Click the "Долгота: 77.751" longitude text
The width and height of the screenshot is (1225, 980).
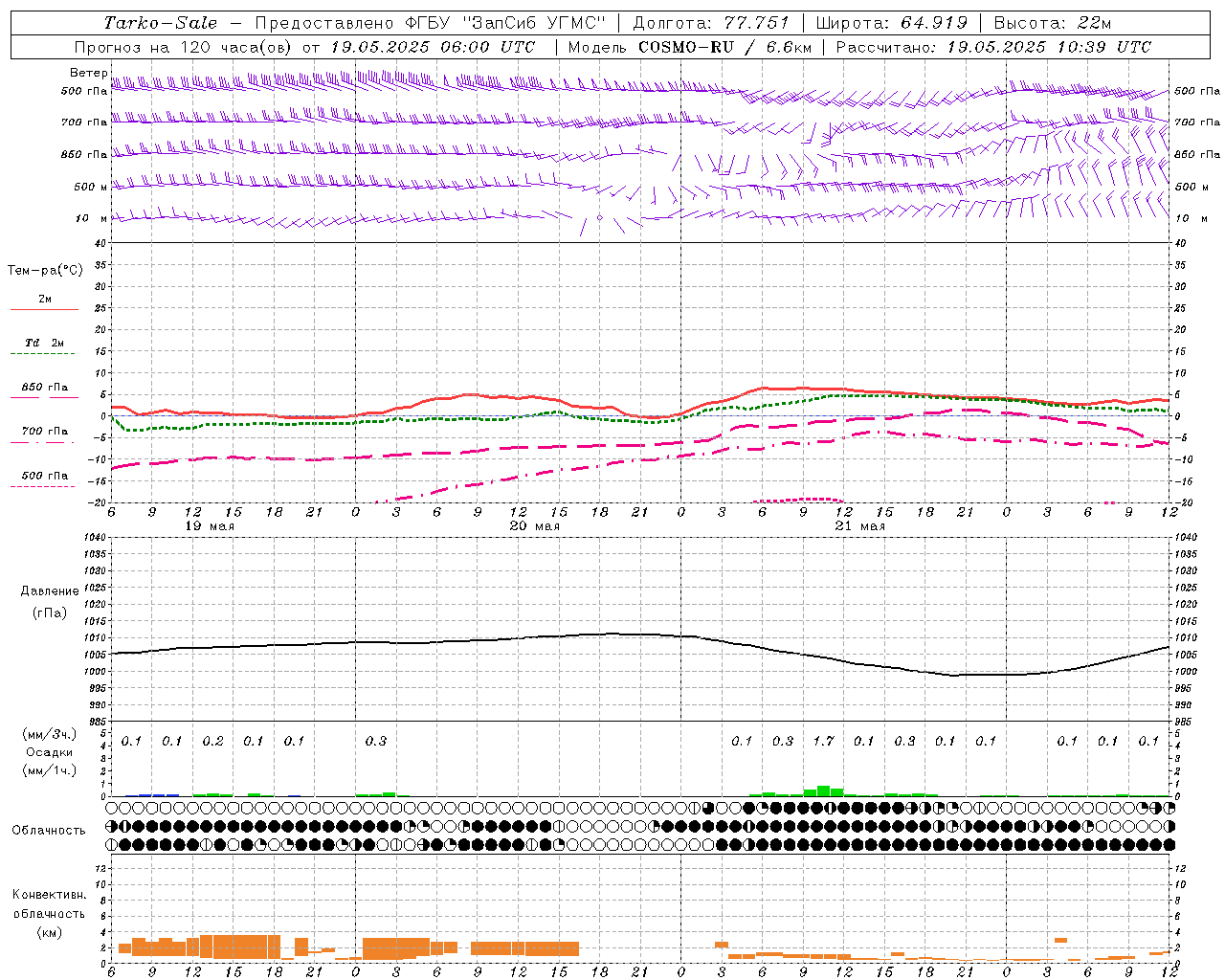(711, 23)
